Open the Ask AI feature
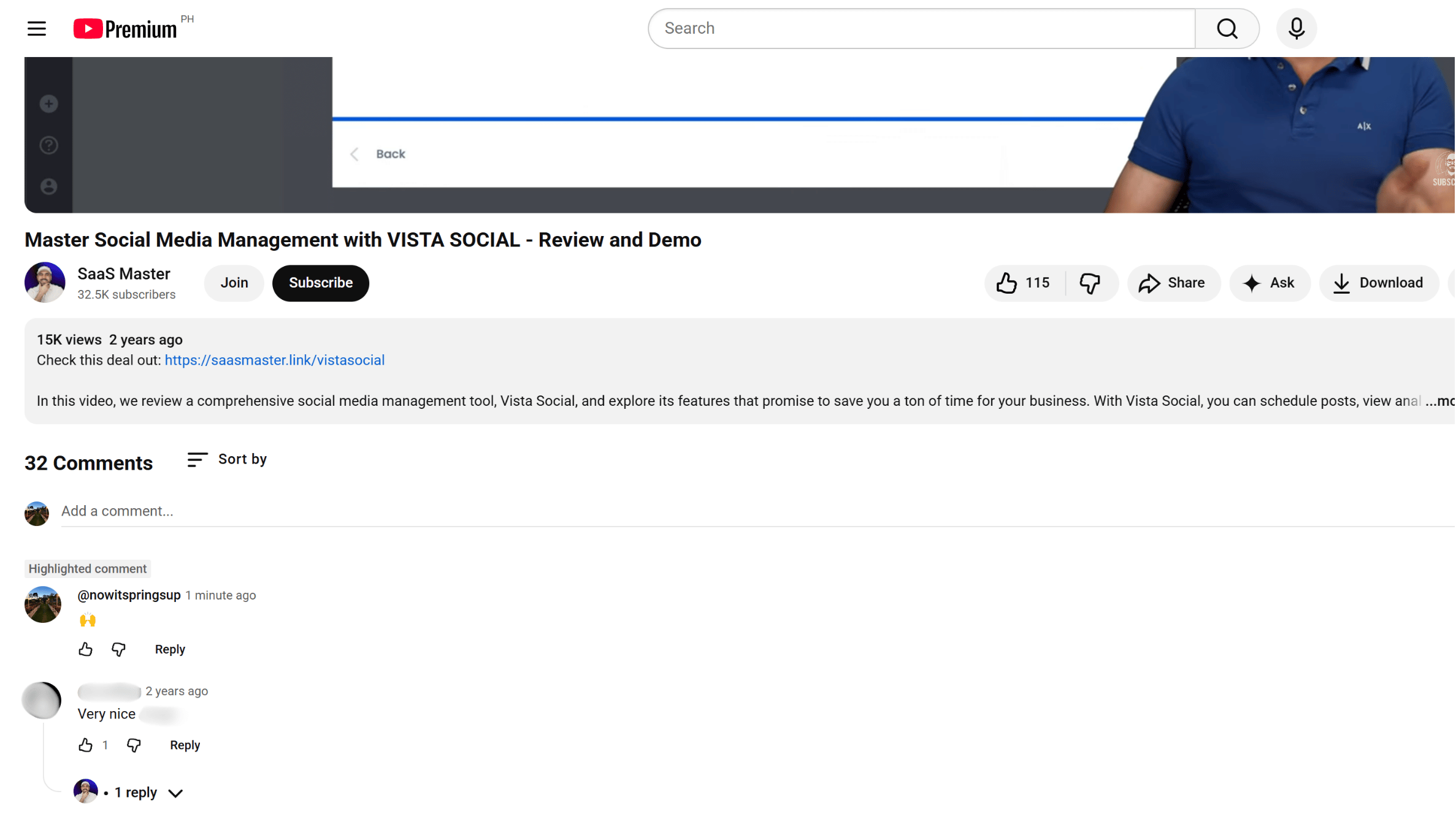This screenshot has width=1456, height=819. (1269, 283)
